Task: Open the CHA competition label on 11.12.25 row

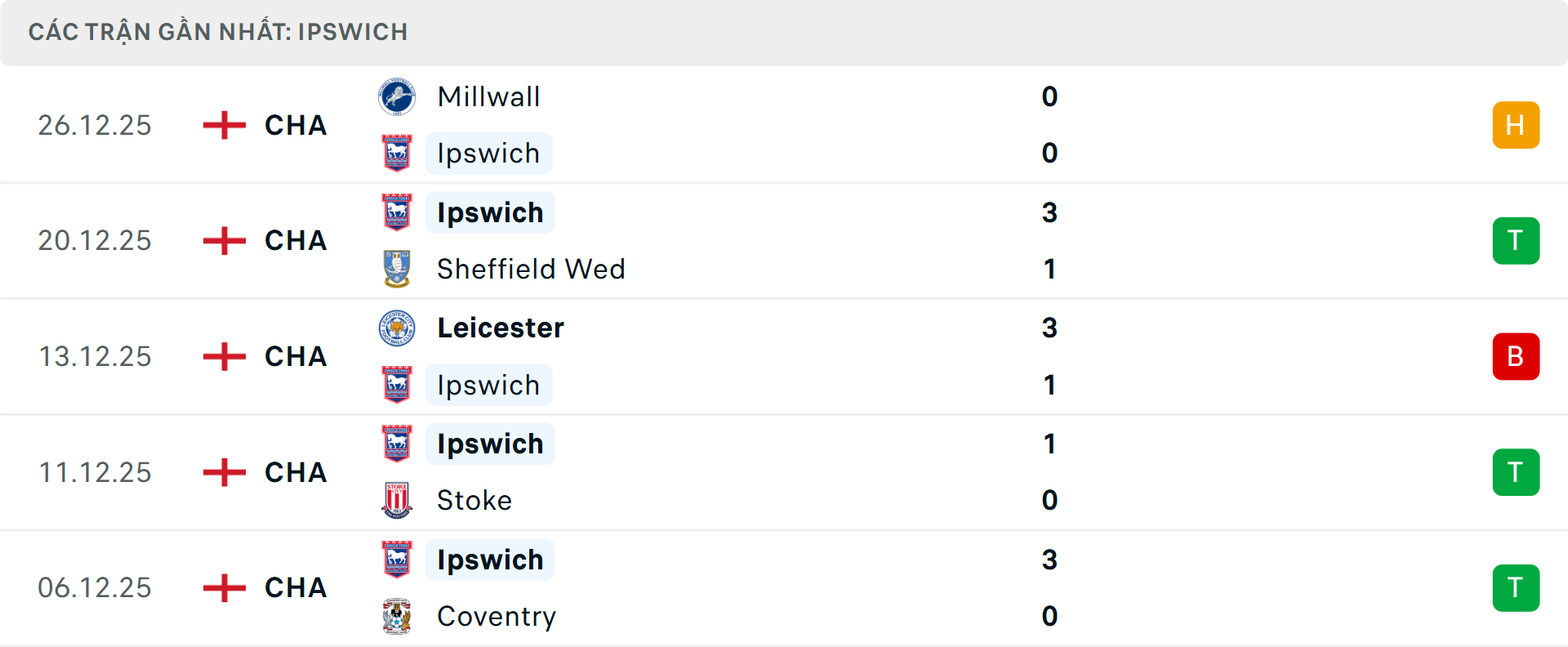Action: point(295,472)
